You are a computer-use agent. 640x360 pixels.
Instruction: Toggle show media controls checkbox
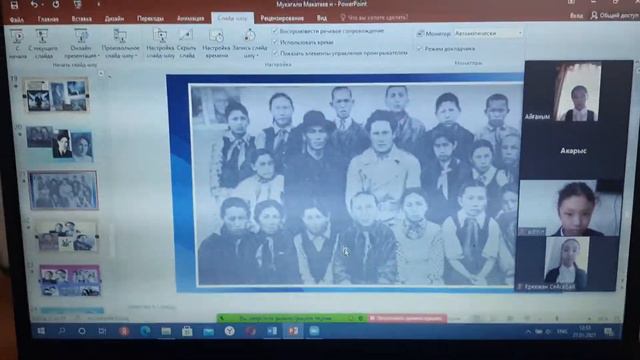(x=276, y=53)
